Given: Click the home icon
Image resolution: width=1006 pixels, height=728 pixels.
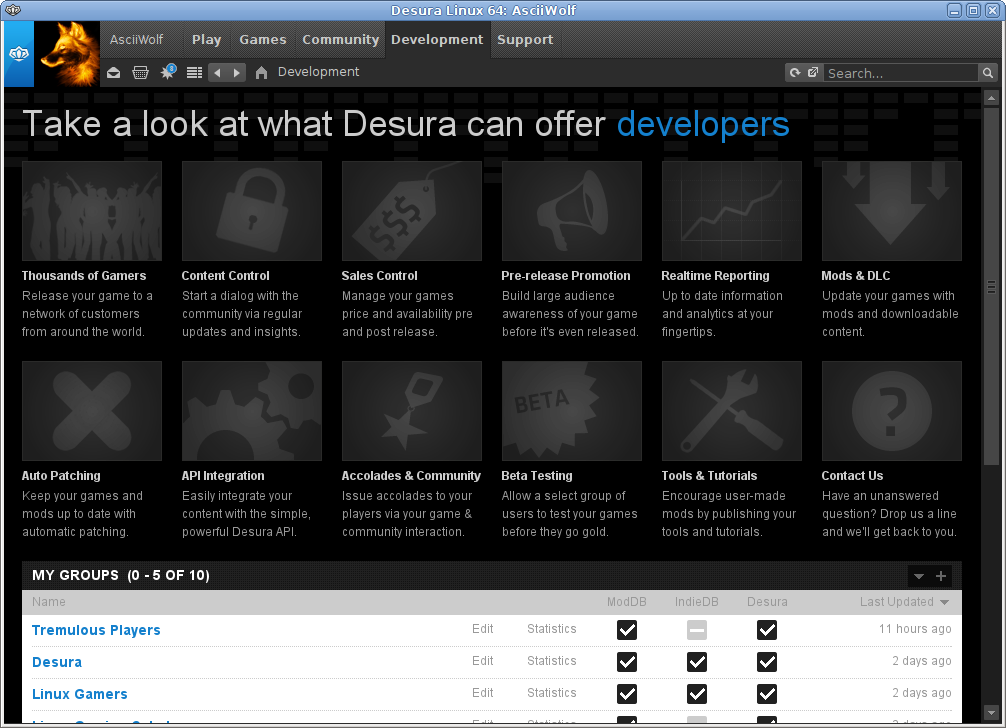Looking at the screenshot, I should click(x=261, y=72).
